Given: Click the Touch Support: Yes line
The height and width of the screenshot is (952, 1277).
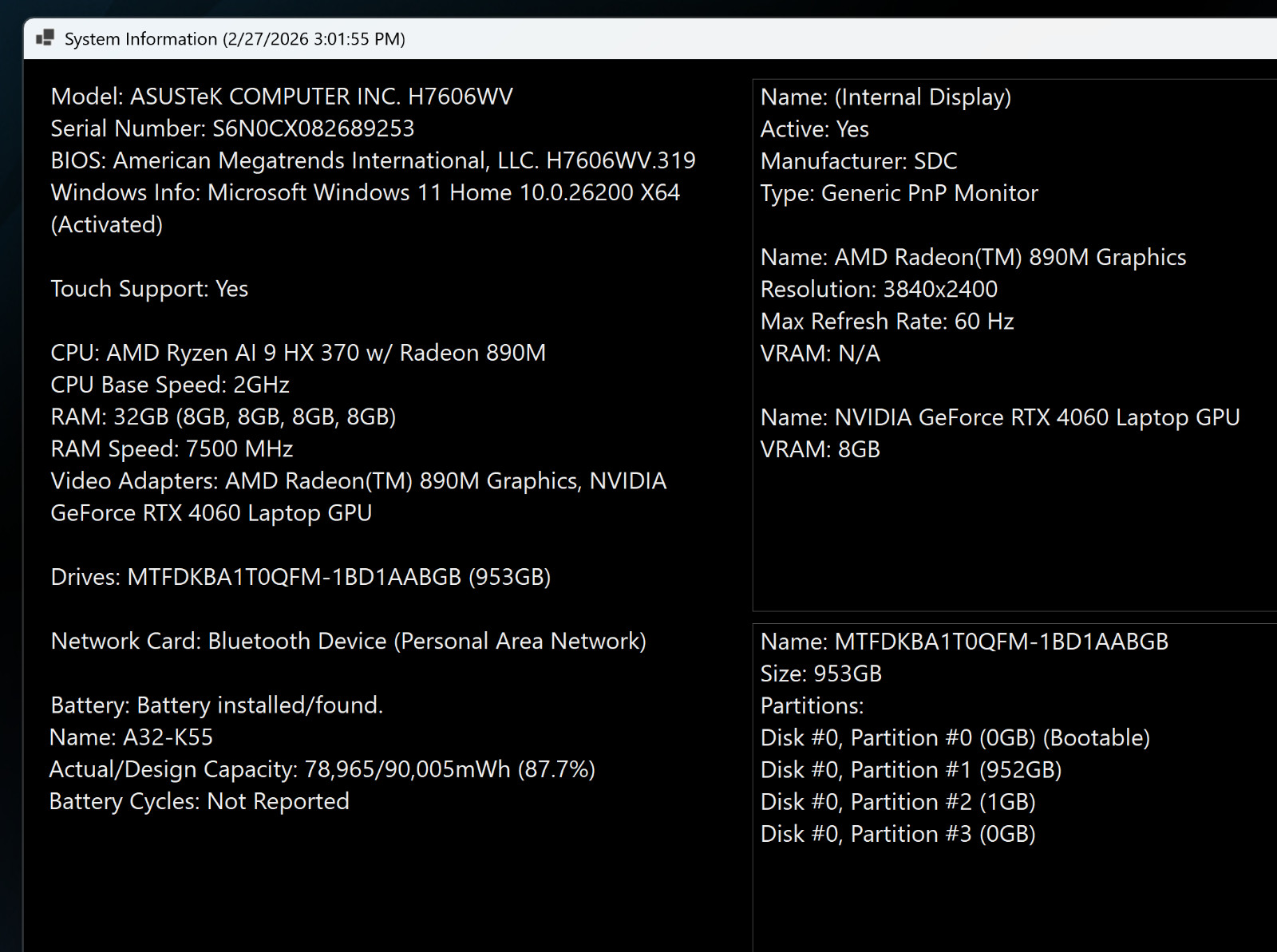Looking at the screenshot, I should click(x=149, y=289).
